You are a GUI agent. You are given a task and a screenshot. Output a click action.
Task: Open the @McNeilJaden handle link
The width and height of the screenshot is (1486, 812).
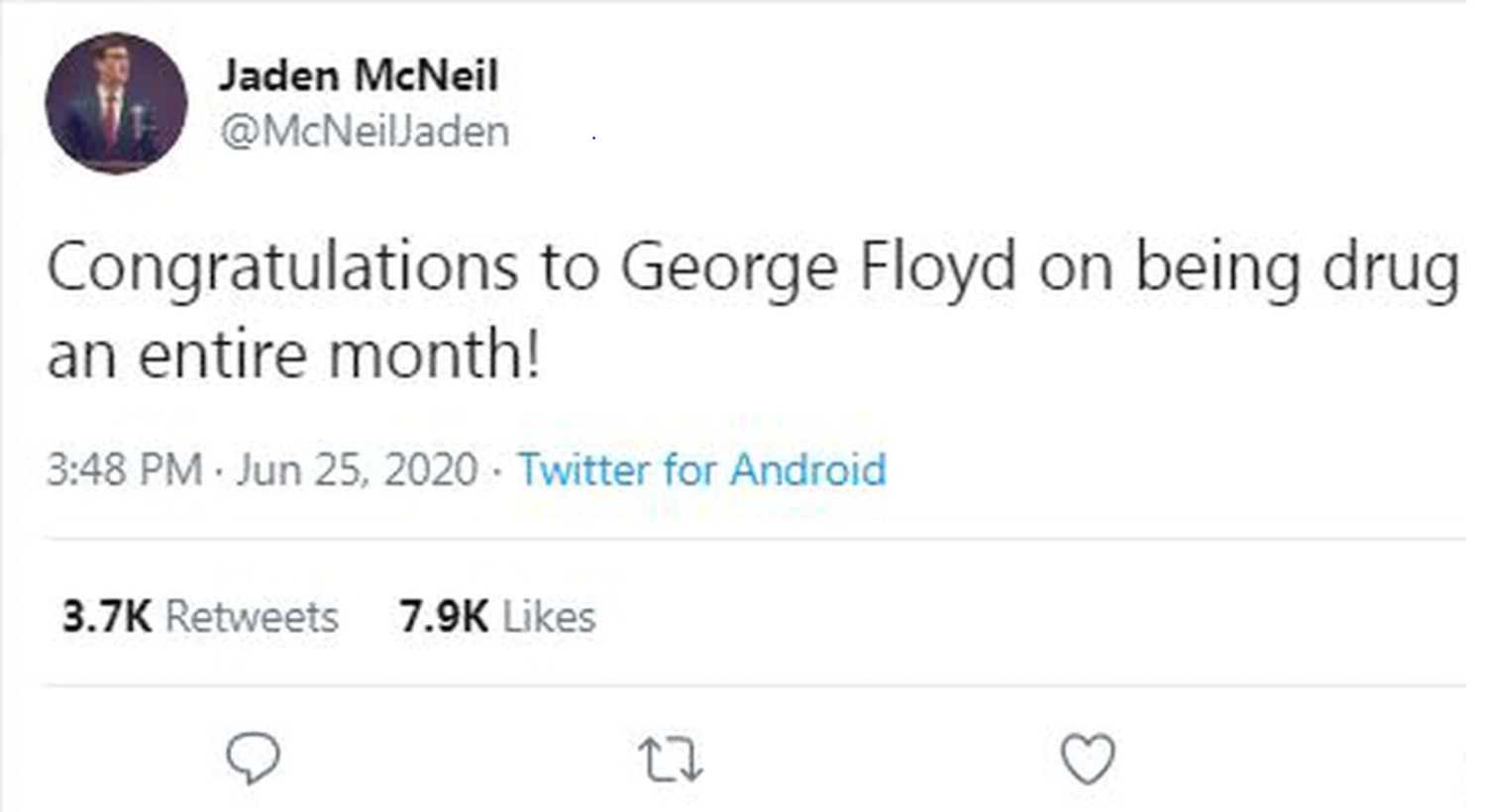click(366, 131)
